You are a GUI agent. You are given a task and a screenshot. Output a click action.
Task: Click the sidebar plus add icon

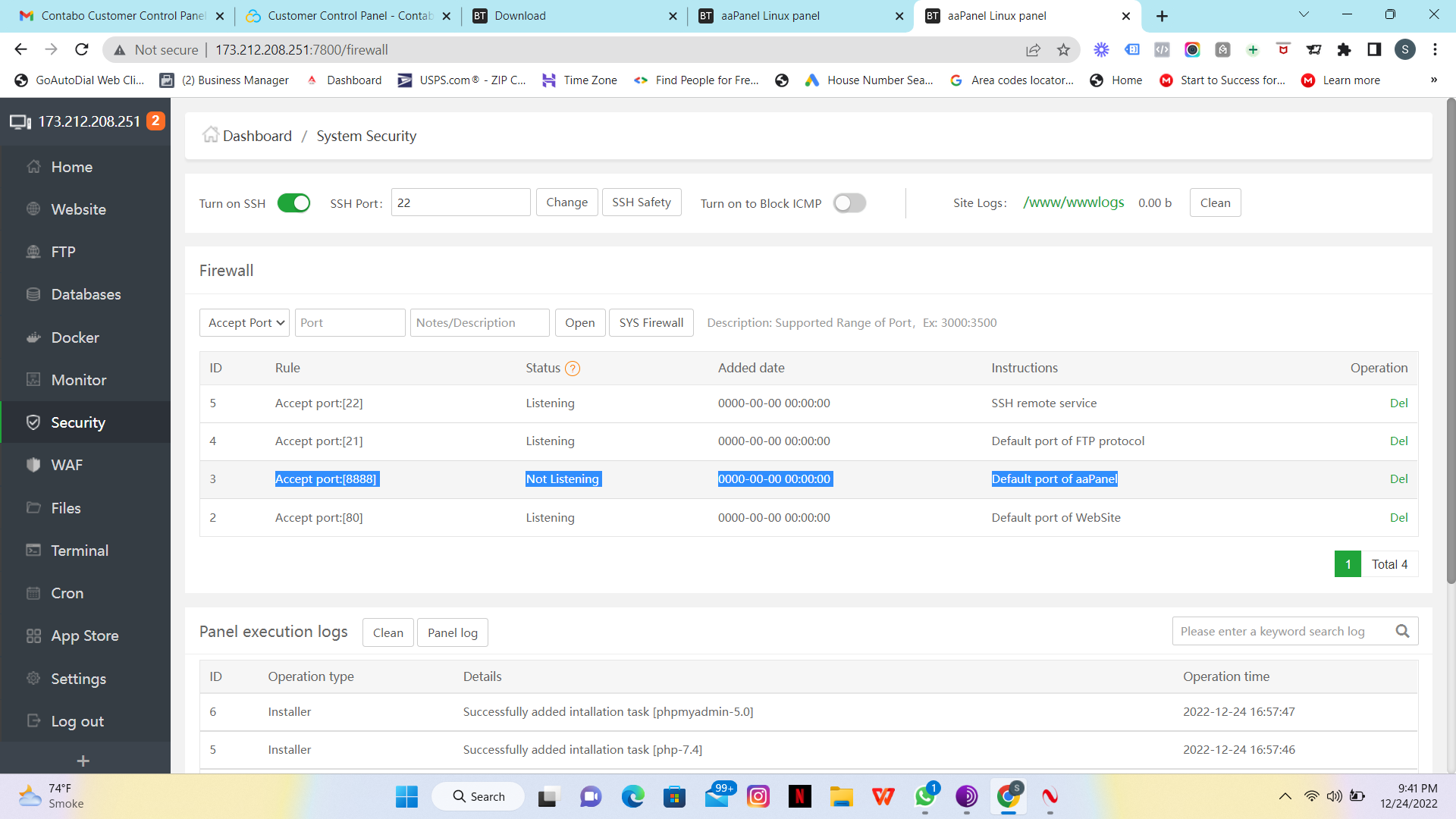(x=83, y=761)
